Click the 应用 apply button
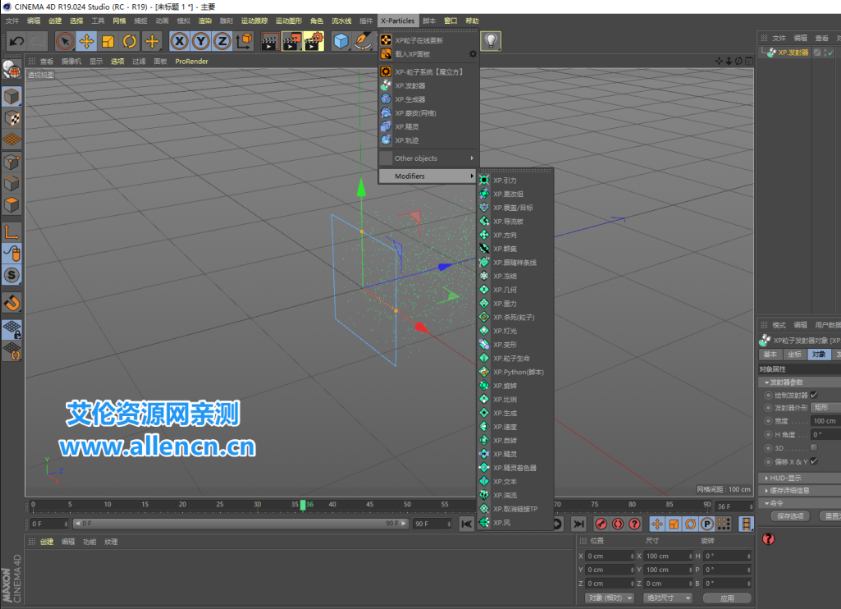Image resolution: width=841 pixels, height=609 pixels. pos(727,598)
